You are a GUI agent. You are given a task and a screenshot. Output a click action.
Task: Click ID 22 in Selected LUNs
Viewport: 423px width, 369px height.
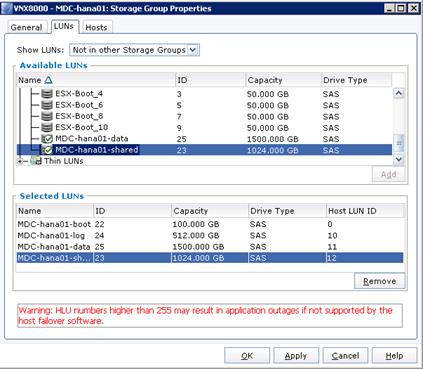(99, 224)
